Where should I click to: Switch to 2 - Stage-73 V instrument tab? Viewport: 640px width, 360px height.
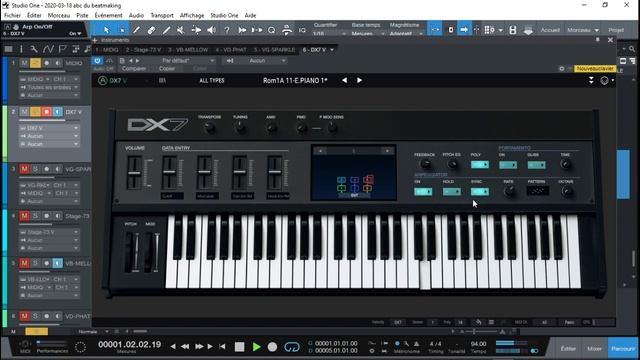(143, 50)
